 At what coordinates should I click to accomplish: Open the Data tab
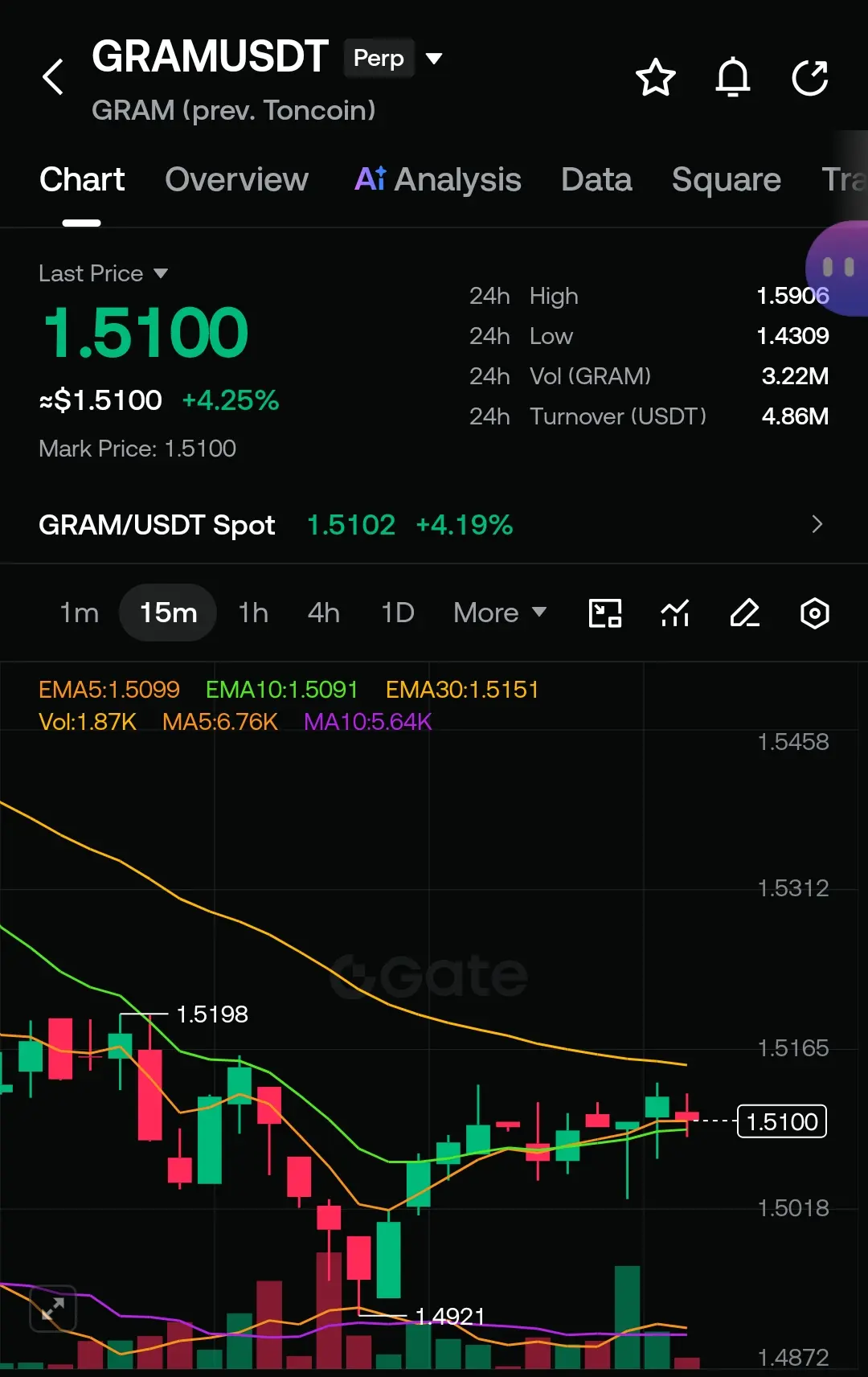pyautogui.click(x=596, y=179)
